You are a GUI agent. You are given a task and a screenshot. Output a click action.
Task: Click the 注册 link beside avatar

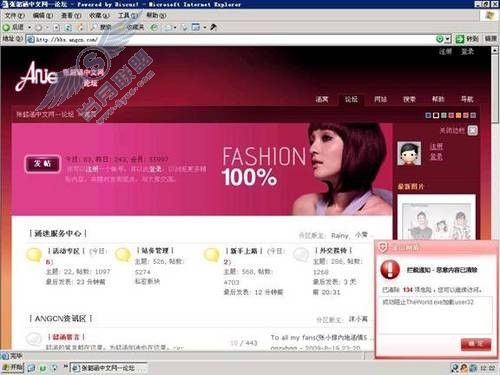[x=436, y=146]
